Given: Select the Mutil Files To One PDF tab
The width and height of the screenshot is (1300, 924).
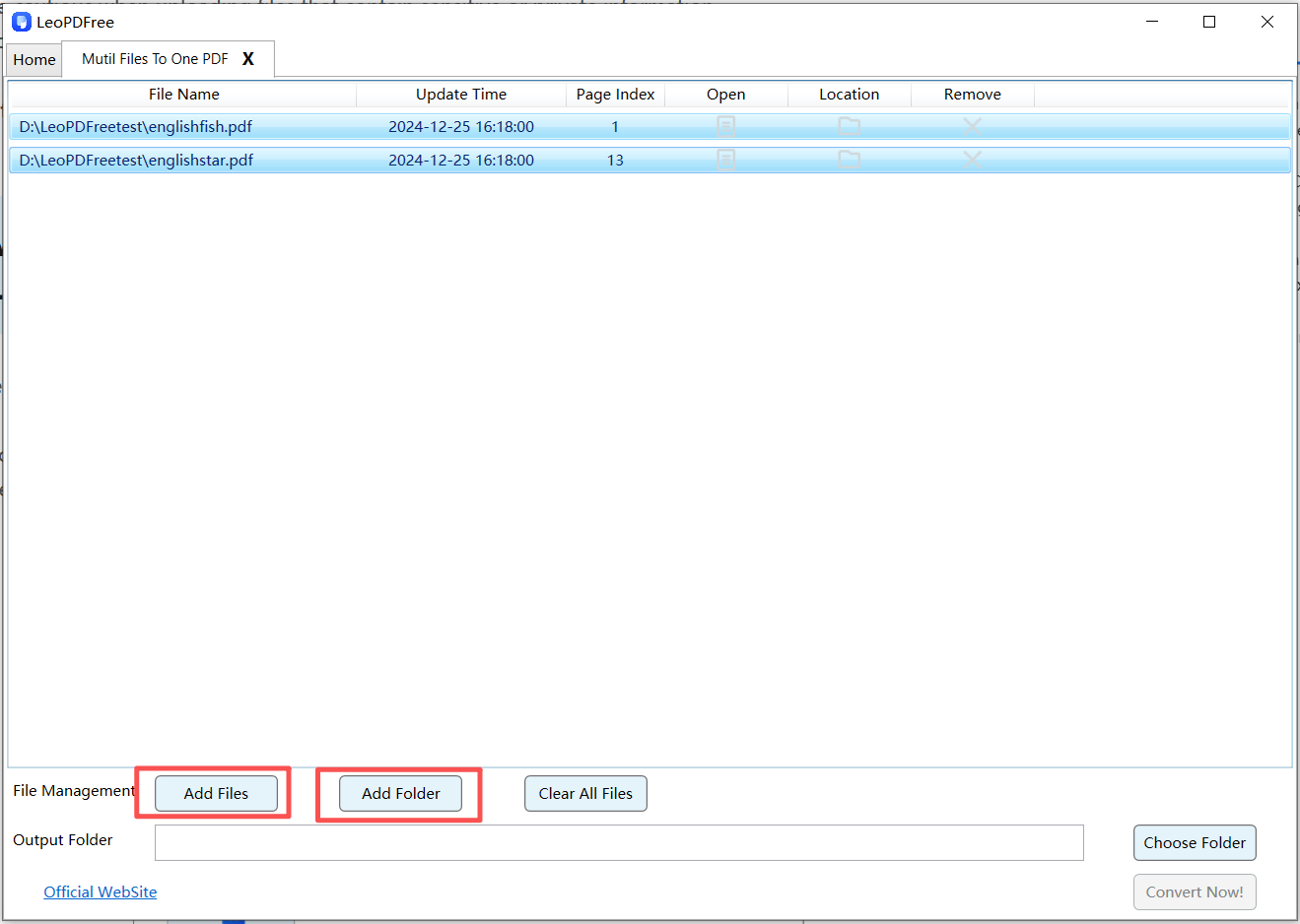Looking at the screenshot, I should [x=153, y=59].
